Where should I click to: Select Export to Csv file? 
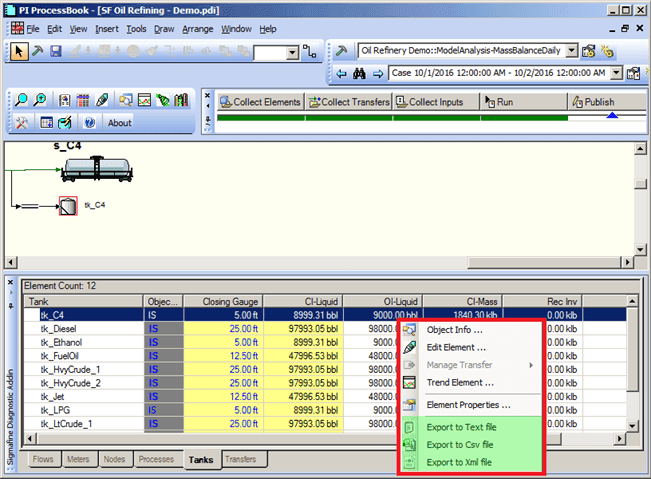472,445
